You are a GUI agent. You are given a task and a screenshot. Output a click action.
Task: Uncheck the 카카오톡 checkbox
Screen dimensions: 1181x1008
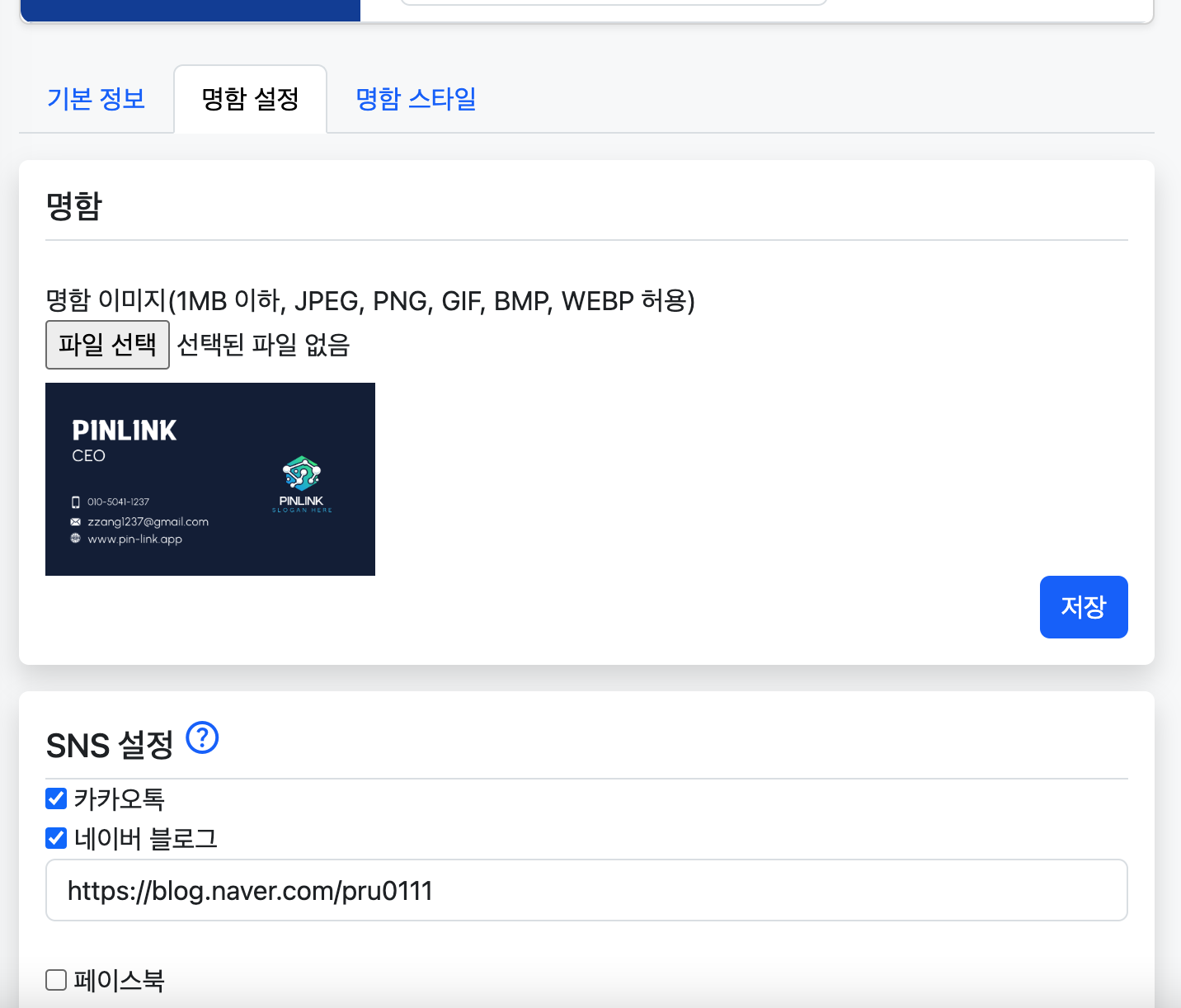click(x=56, y=798)
